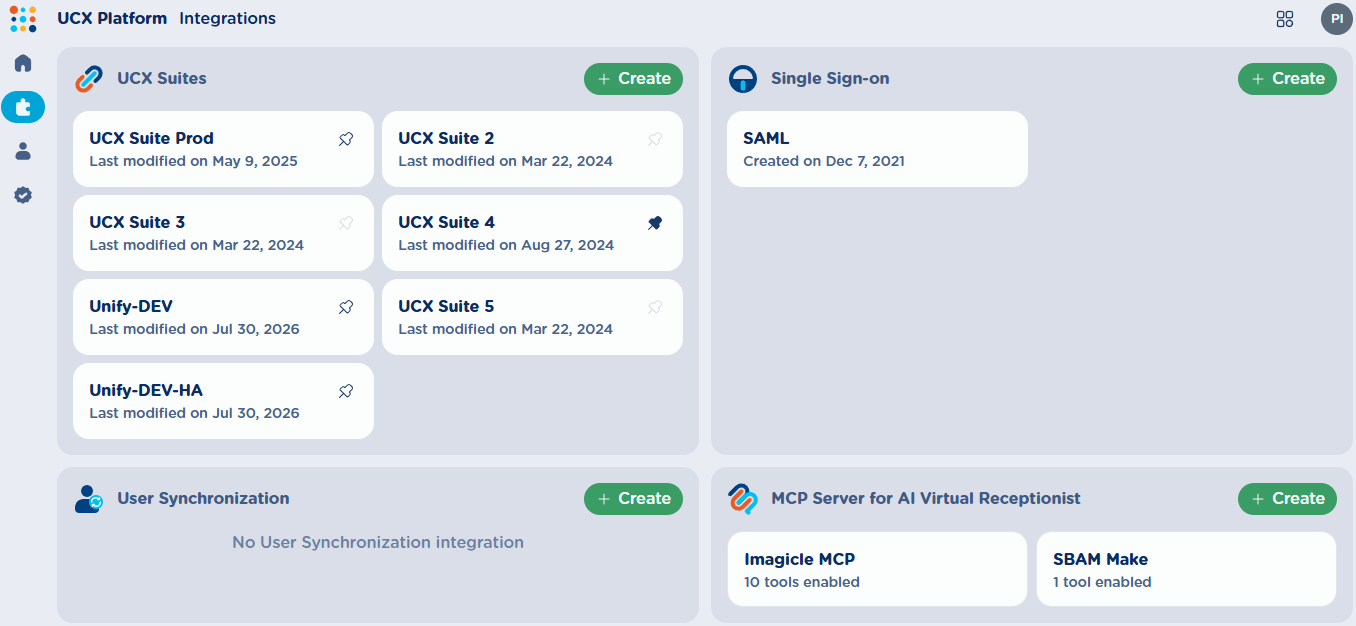Click the UCX Suites chain-link icon
This screenshot has width=1356, height=626.
(x=89, y=79)
